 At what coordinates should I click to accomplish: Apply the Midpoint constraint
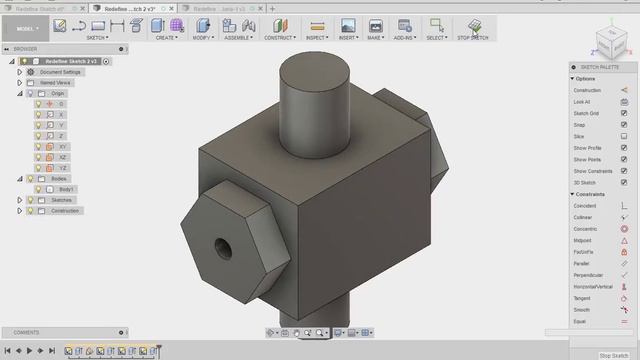(x=624, y=240)
